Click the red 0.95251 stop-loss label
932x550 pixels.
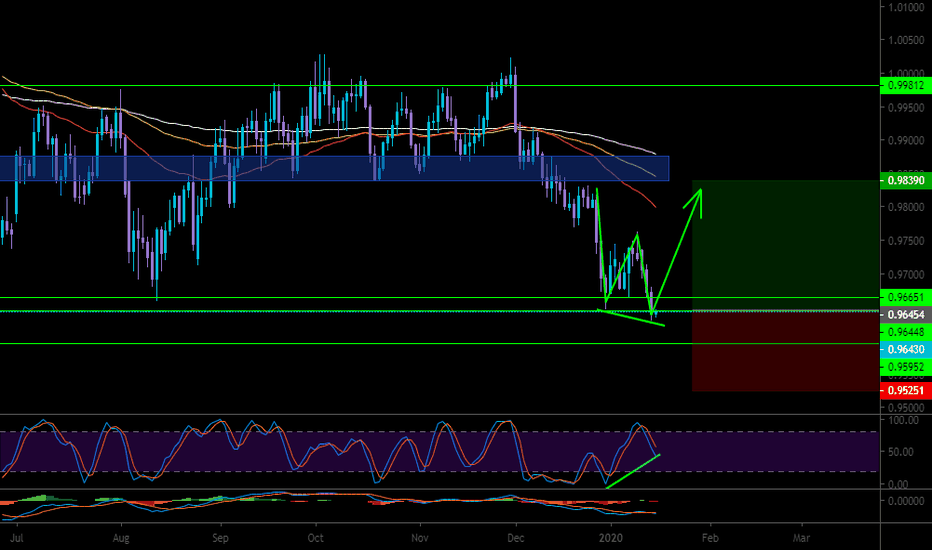[x=905, y=390]
